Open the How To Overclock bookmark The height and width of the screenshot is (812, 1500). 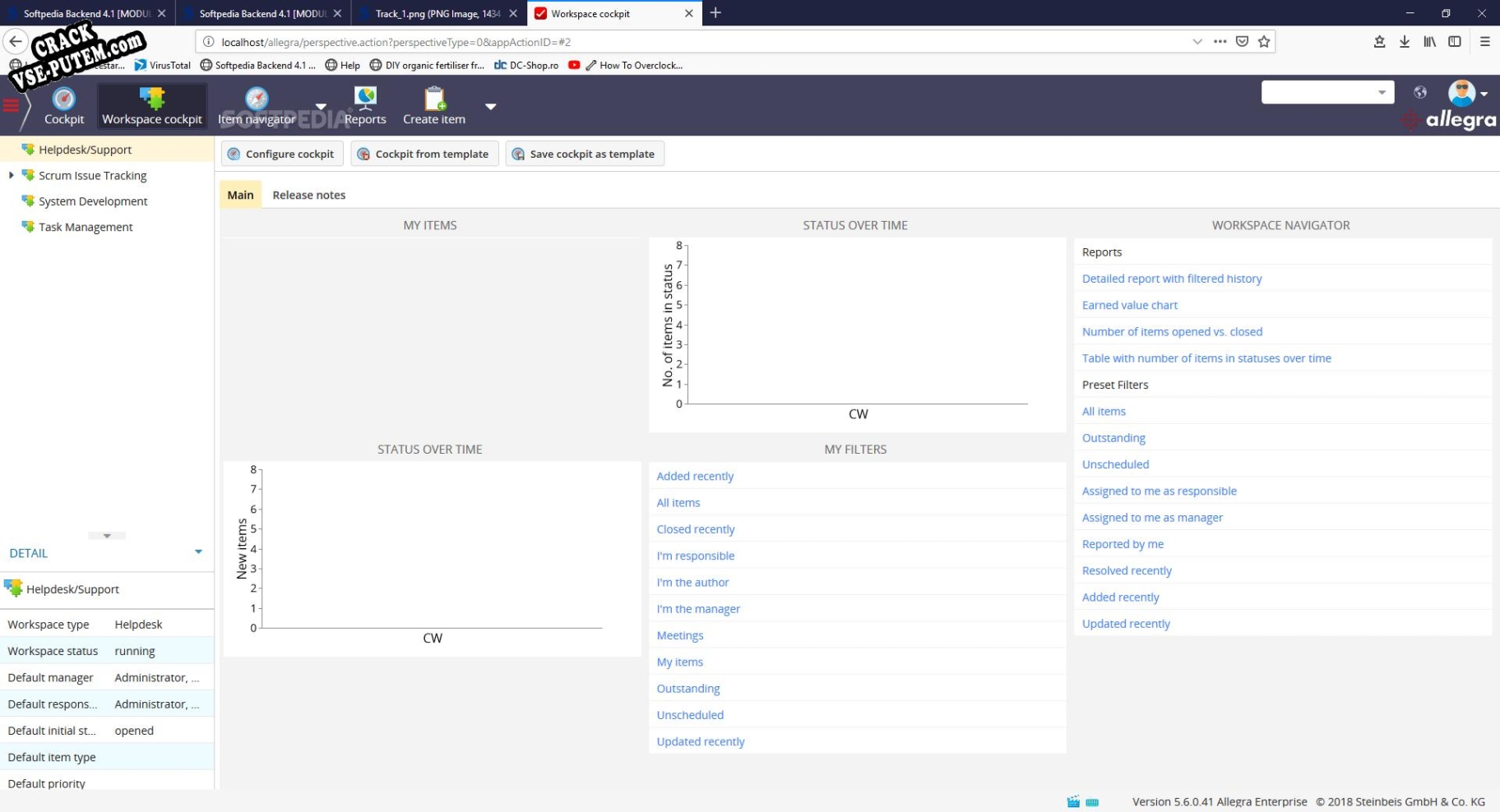[634, 65]
